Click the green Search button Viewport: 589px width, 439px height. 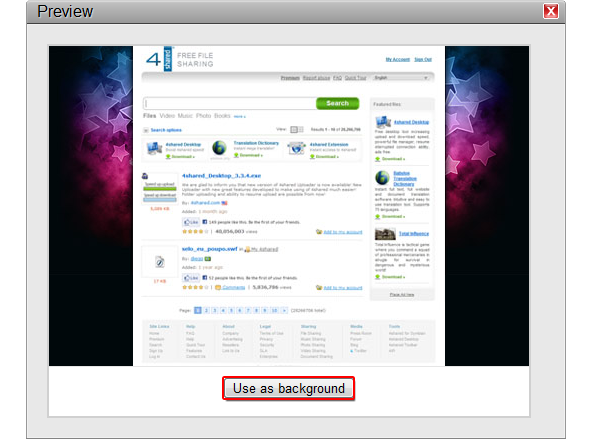337,103
